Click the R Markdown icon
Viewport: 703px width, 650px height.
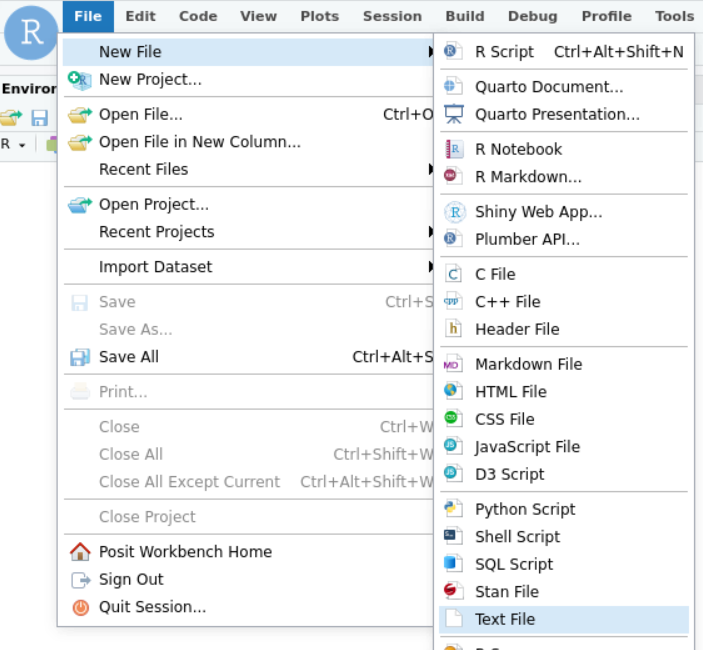453,176
